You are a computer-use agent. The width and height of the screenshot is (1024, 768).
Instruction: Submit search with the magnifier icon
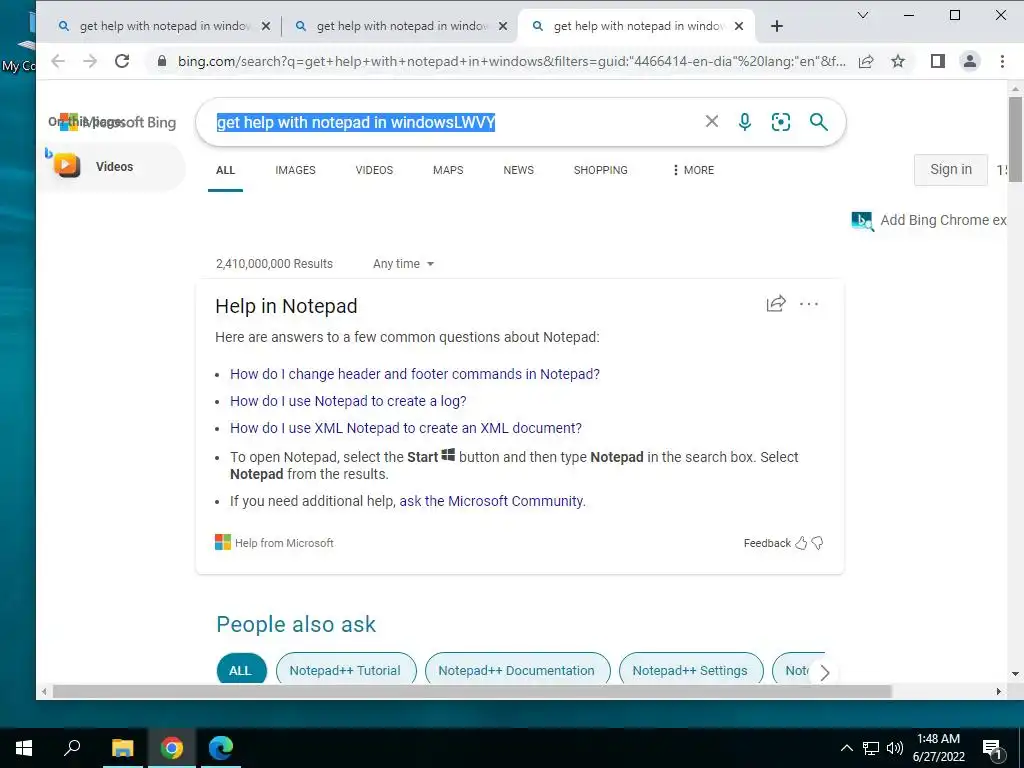click(818, 121)
